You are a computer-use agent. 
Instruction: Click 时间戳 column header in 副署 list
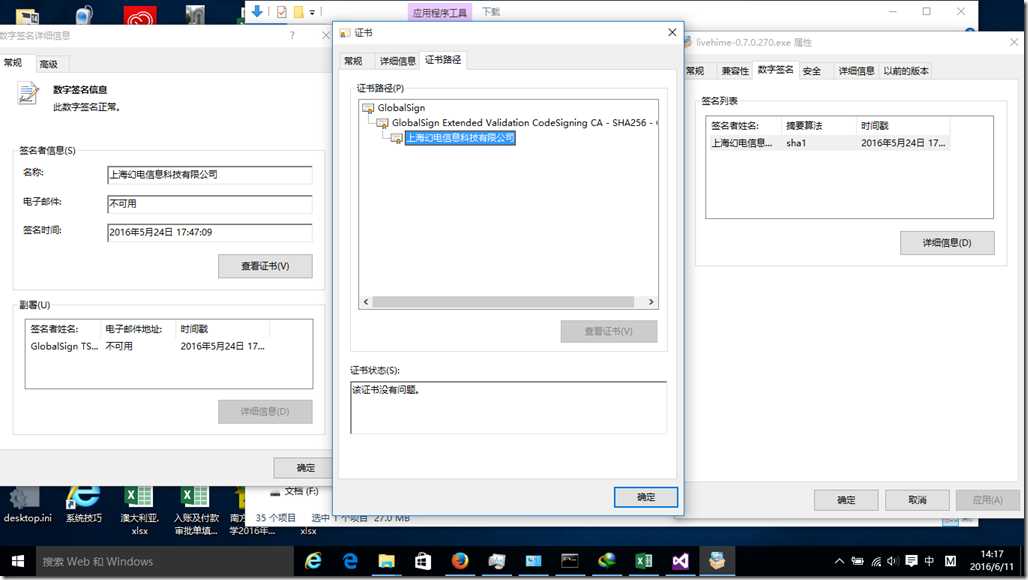[x=223, y=328]
